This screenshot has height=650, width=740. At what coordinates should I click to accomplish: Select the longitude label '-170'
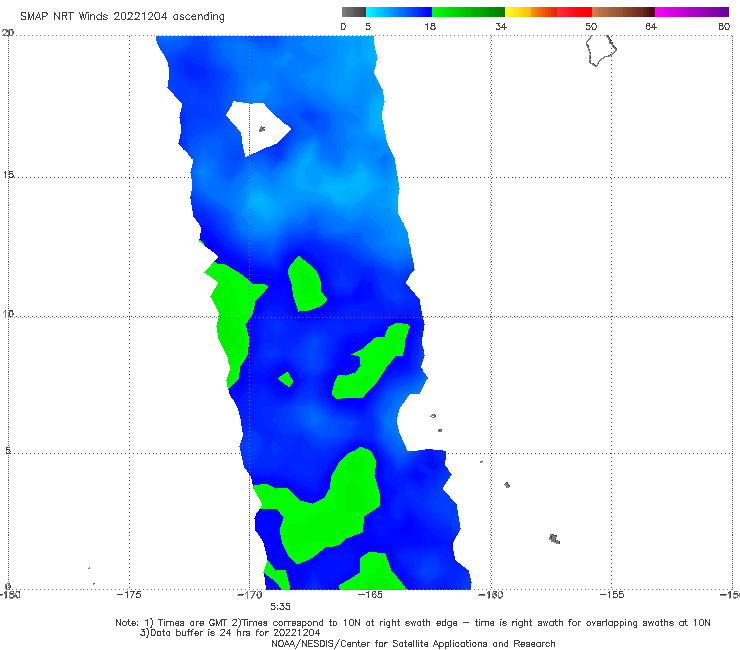(250, 595)
